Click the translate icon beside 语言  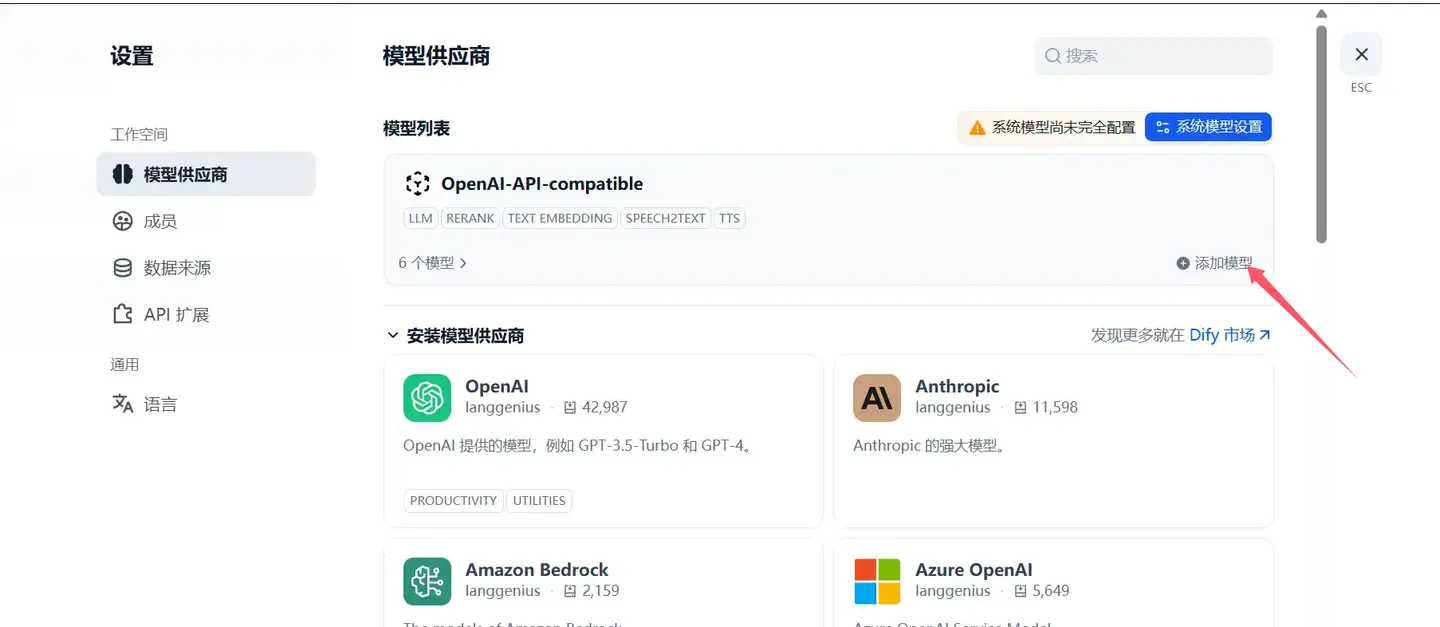123,404
